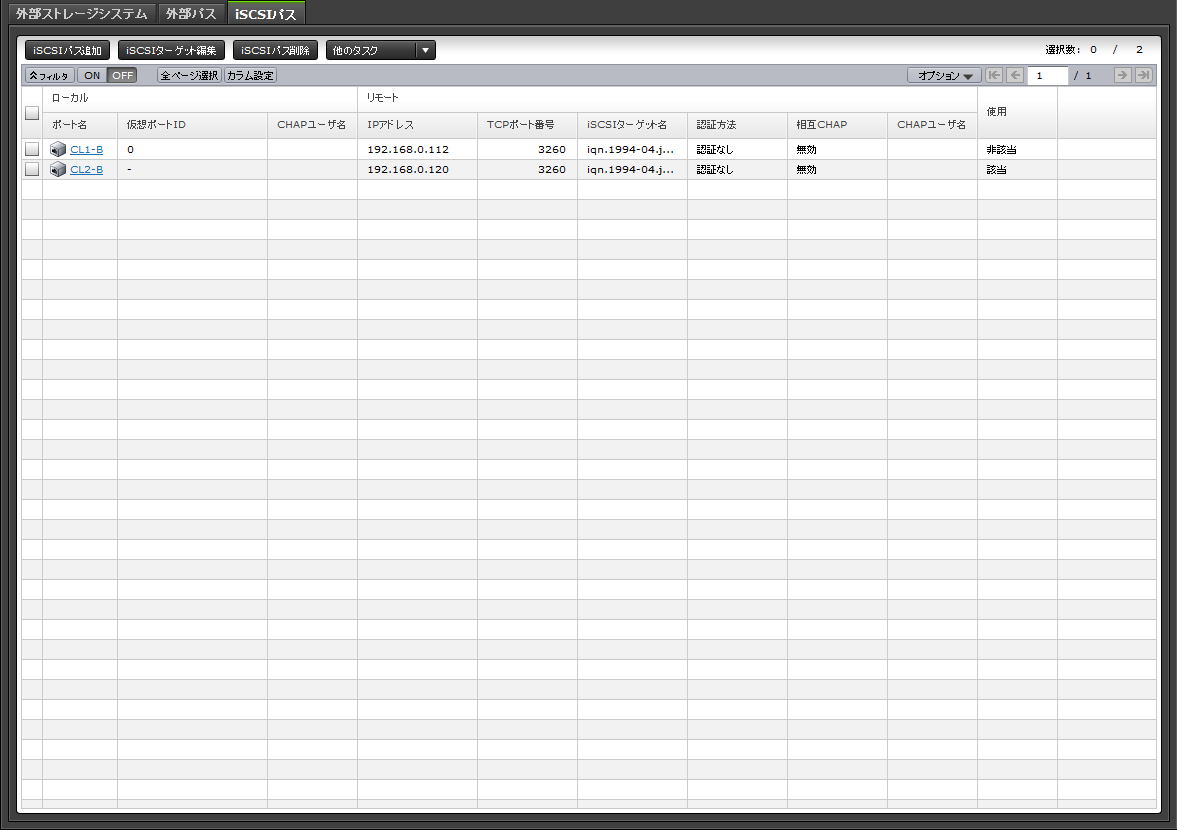Tick the select-all checkbox in table header
Image resolution: width=1177 pixels, height=830 pixels.
[32, 113]
